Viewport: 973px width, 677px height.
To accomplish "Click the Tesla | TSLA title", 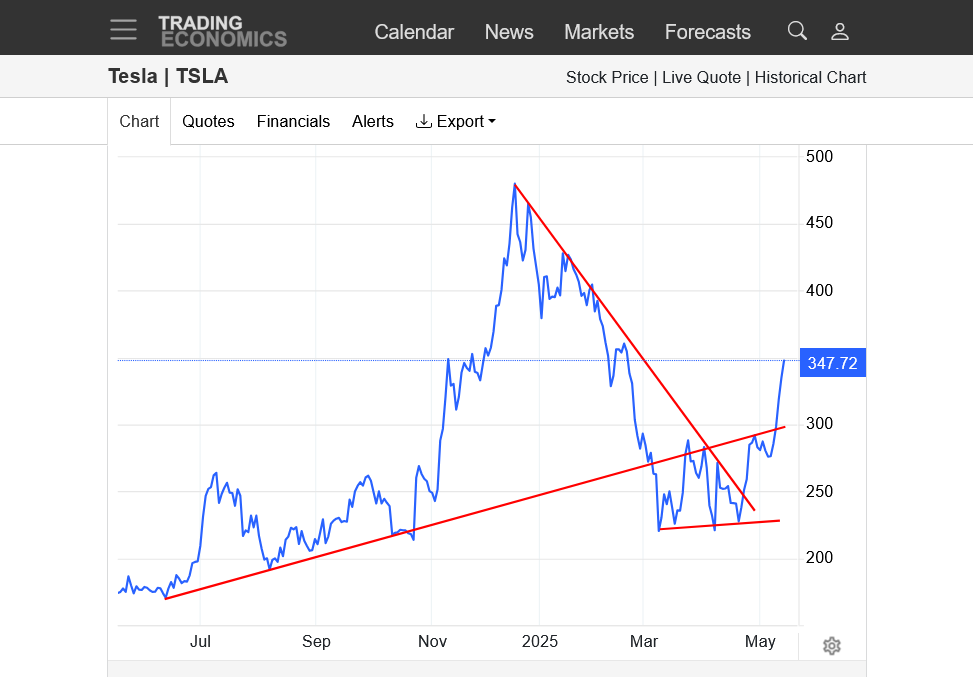I will coord(168,76).
